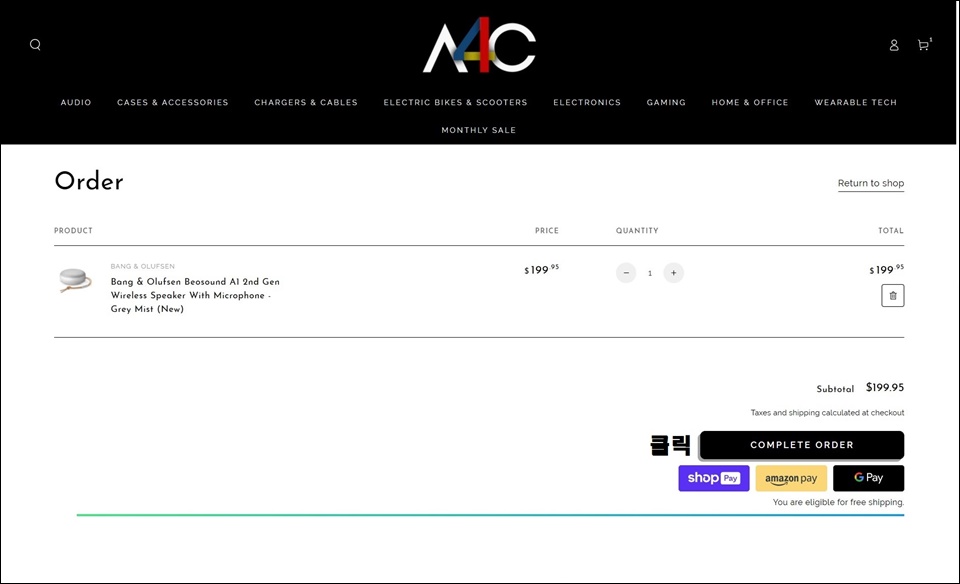This screenshot has height=584, width=960.
Task: Click the quantity value field
Action: pyautogui.click(x=650, y=274)
